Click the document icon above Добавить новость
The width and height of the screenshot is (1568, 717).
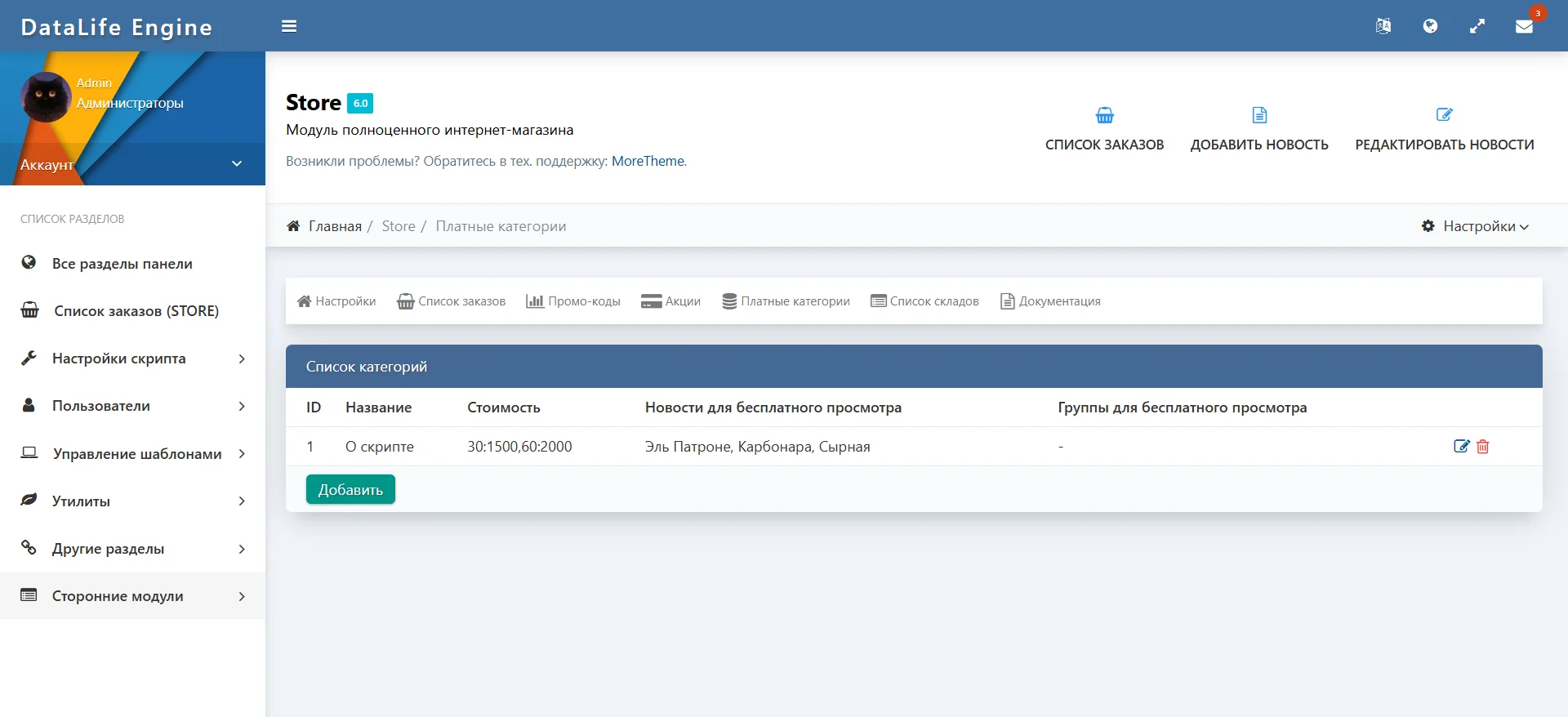click(x=1259, y=115)
